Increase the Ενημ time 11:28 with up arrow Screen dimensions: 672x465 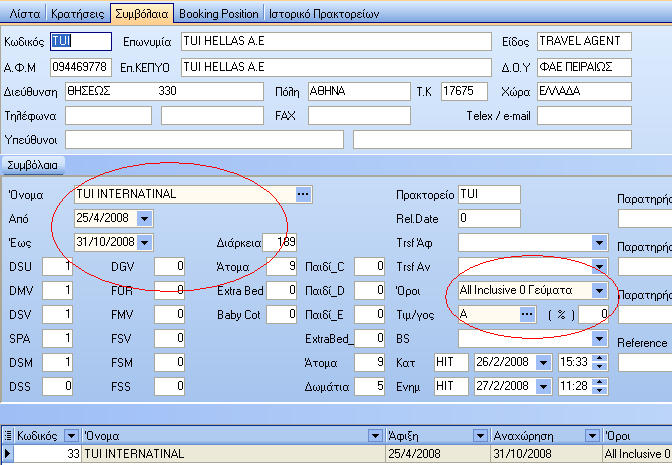pyautogui.click(x=600, y=383)
